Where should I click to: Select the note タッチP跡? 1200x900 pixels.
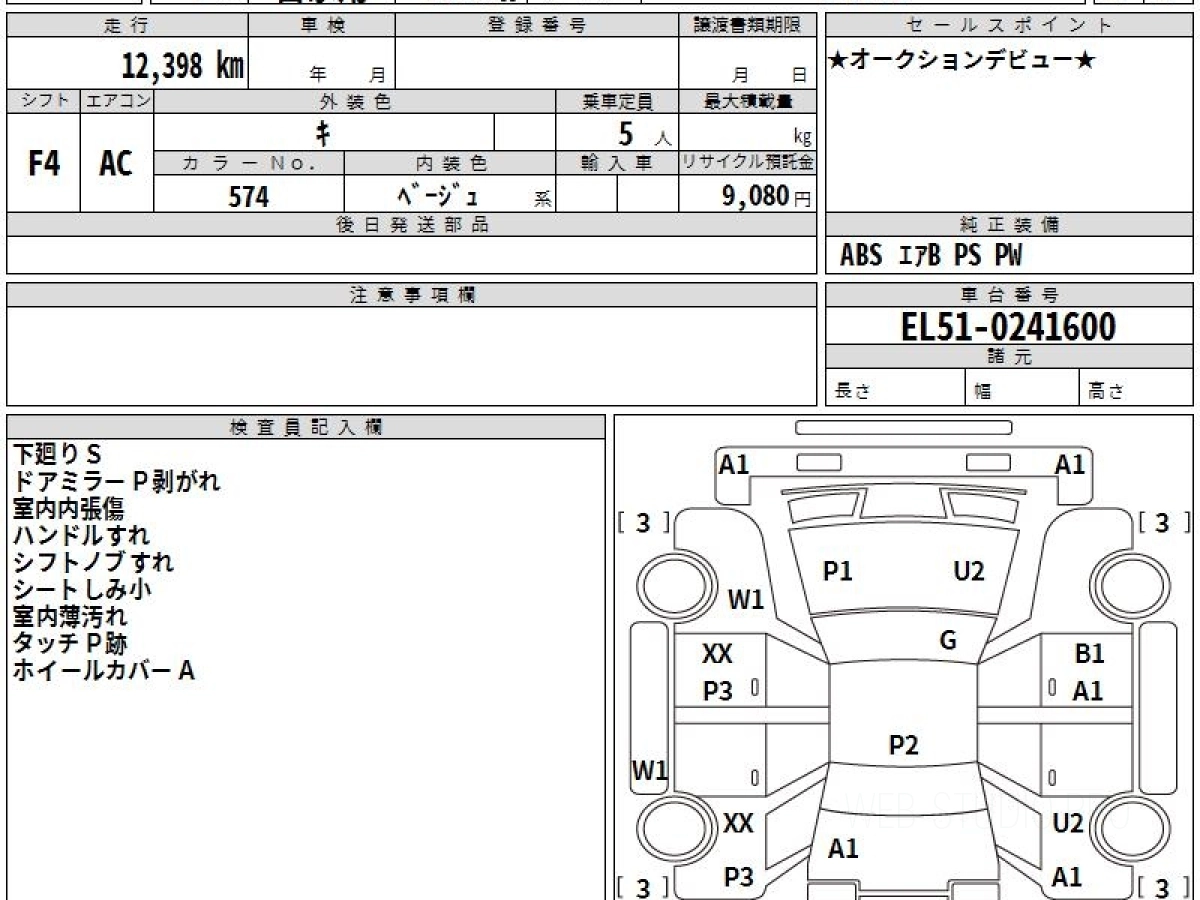(69, 644)
